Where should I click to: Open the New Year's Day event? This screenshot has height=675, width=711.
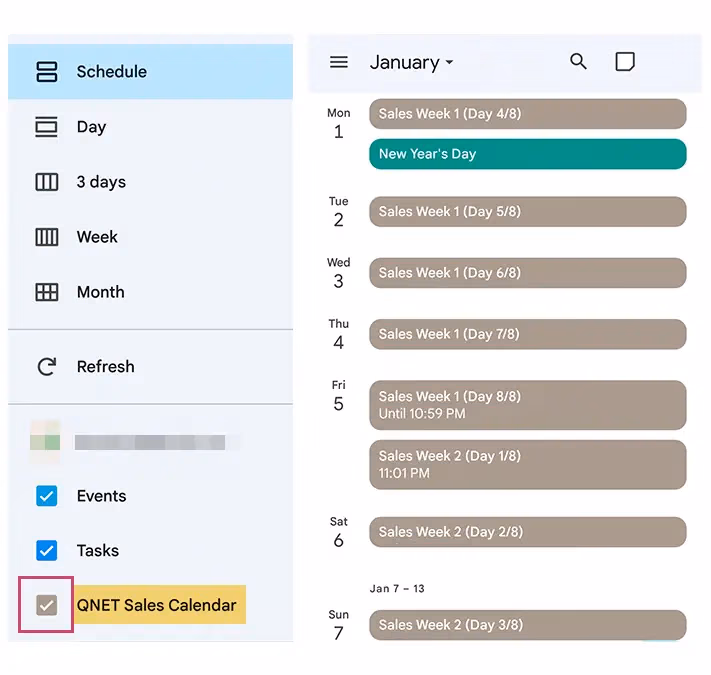528,154
